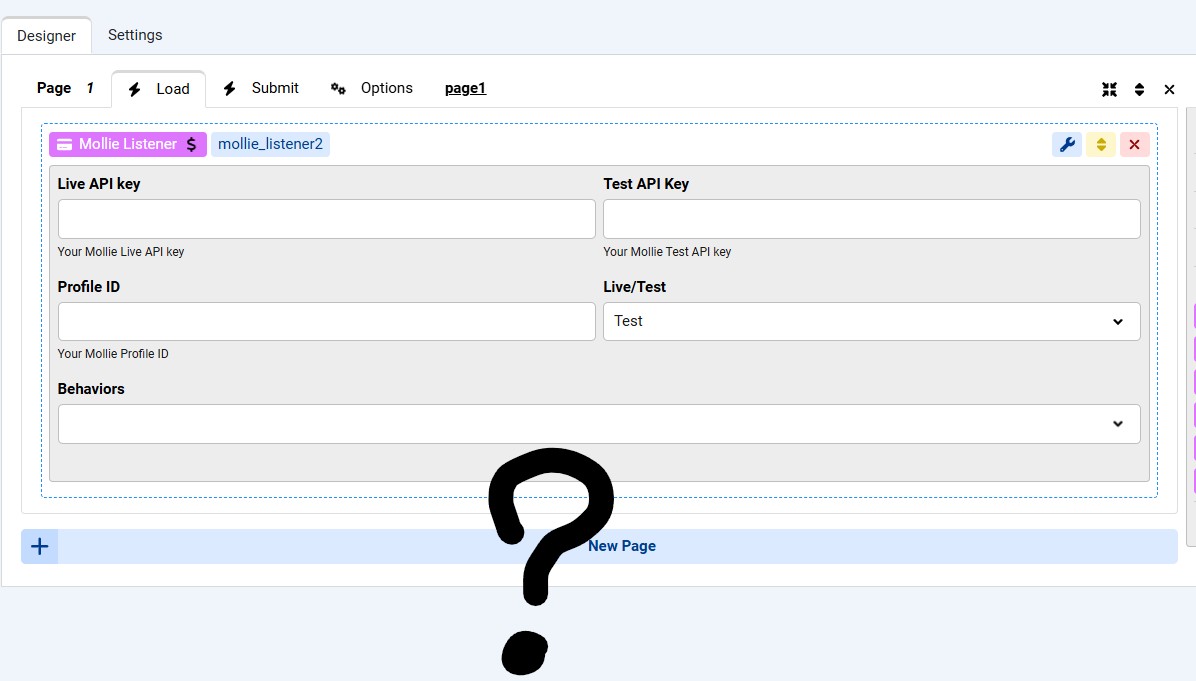Select the Profile ID text box
Viewport: 1196px width, 681px height.
tap(326, 321)
